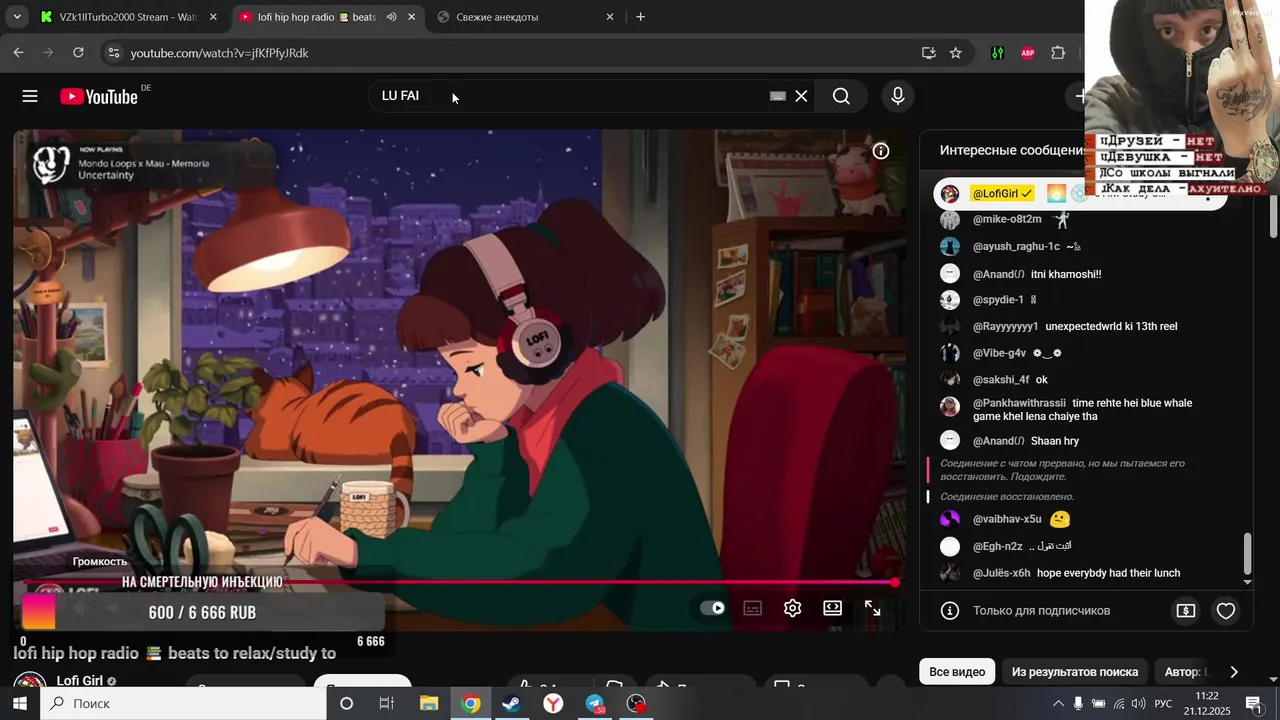
Task: Open Yandex Browser from the taskbar
Action: (x=553, y=704)
